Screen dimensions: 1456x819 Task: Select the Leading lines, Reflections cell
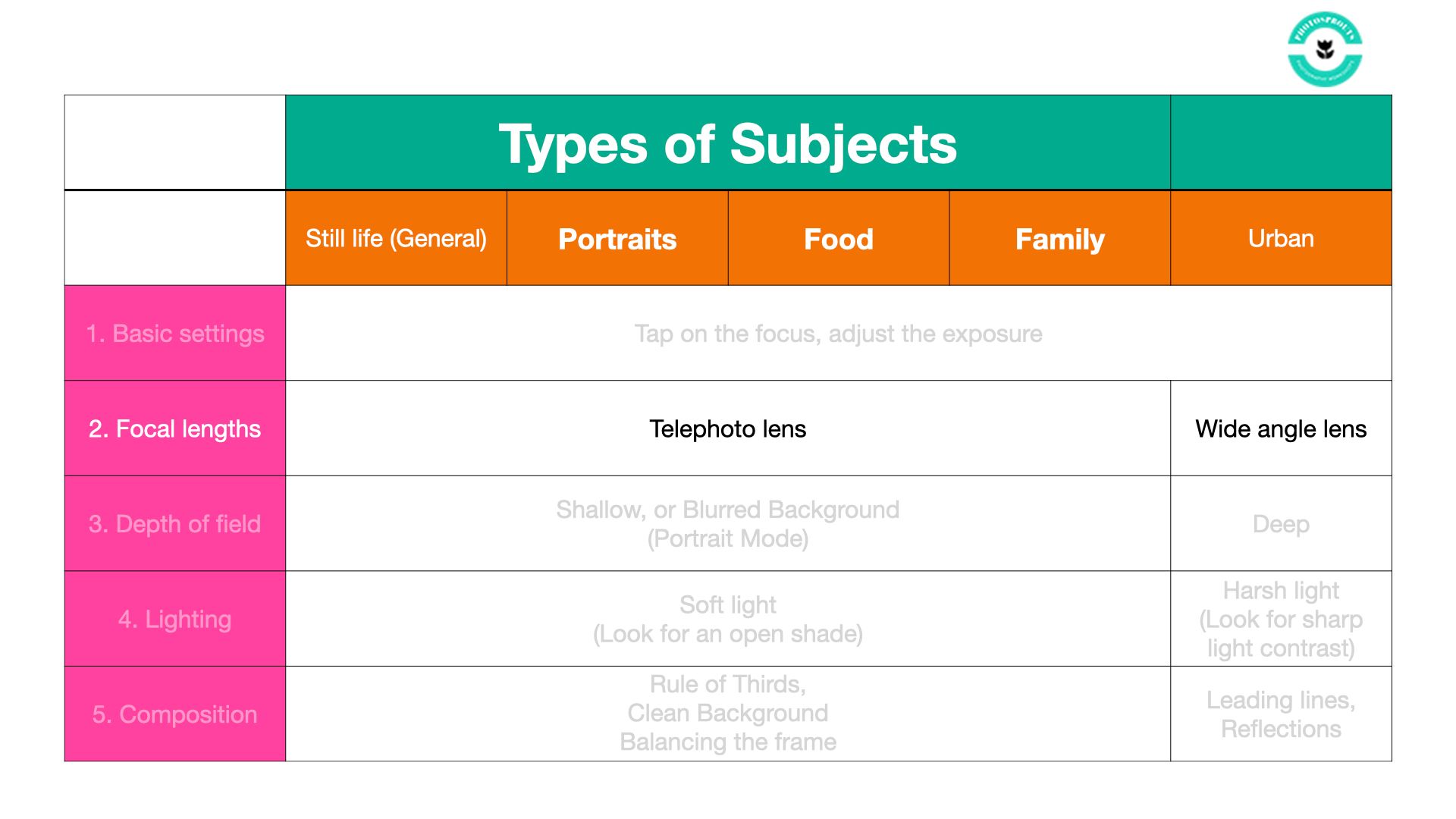coord(1281,714)
